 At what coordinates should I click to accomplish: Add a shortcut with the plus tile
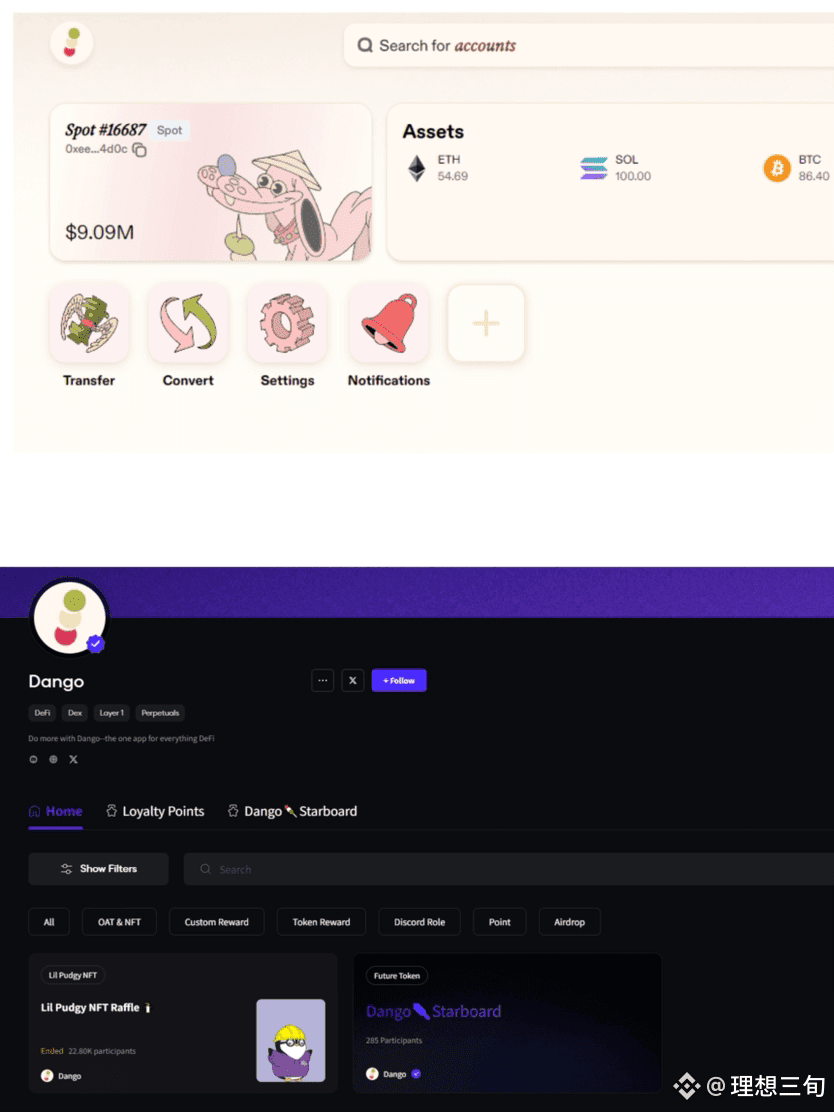[x=486, y=323]
